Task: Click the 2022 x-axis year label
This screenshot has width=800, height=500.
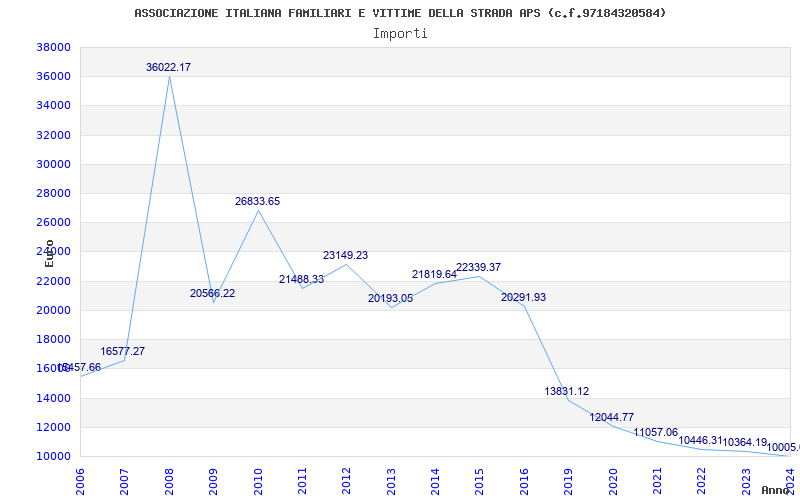Action: [702, 481]
